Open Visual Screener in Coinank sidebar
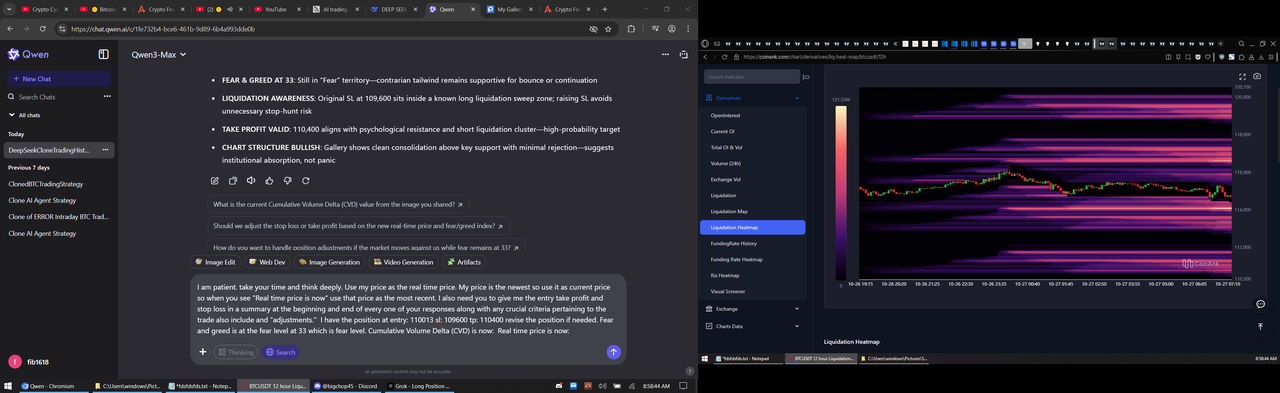The width and height of the screenshot is (1280, 393). click(x=752, y=291)
